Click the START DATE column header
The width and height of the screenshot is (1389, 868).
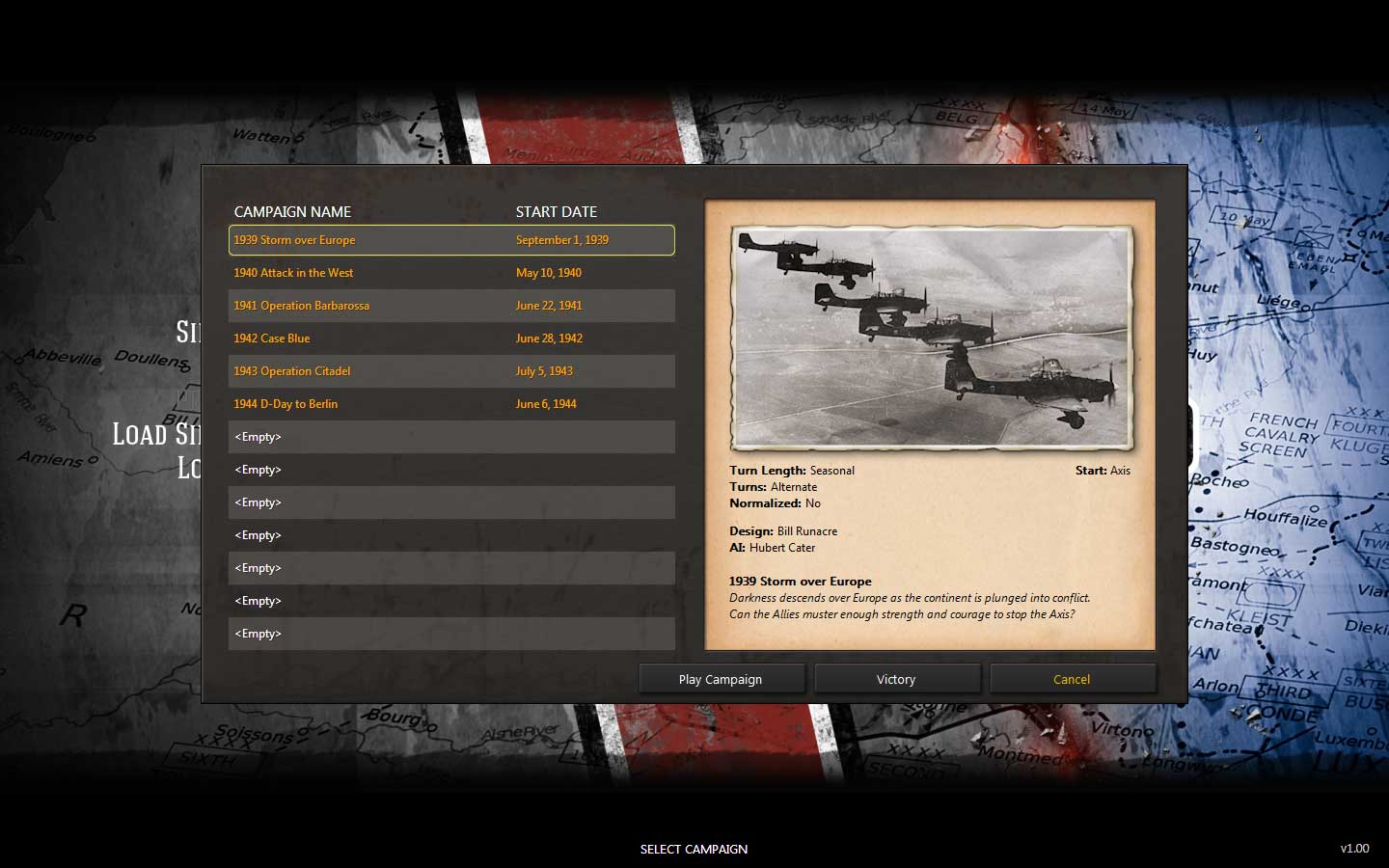click(x=557, y=211)
